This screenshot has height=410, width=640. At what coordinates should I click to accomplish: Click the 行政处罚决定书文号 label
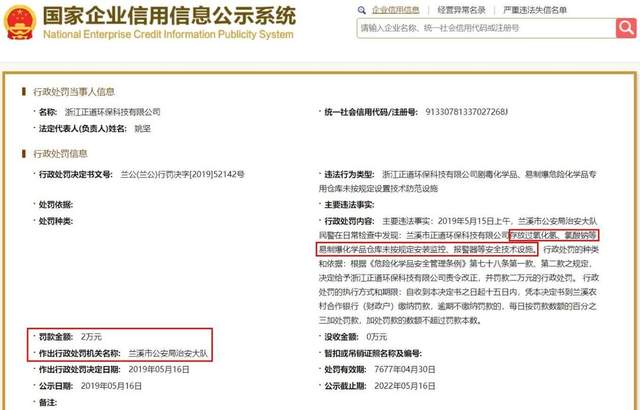tap(76, 175)
